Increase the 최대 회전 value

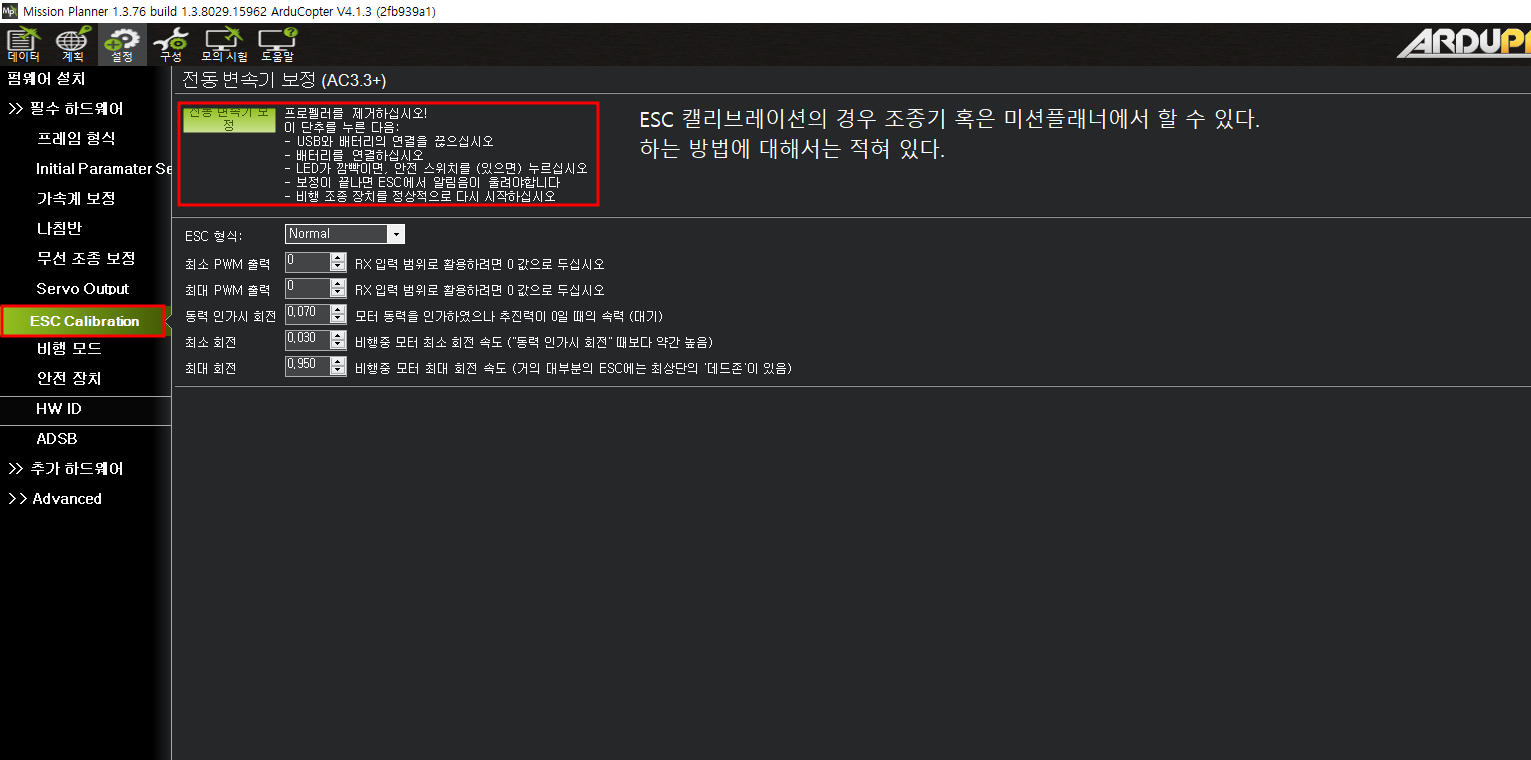click(x=338, y=362)
